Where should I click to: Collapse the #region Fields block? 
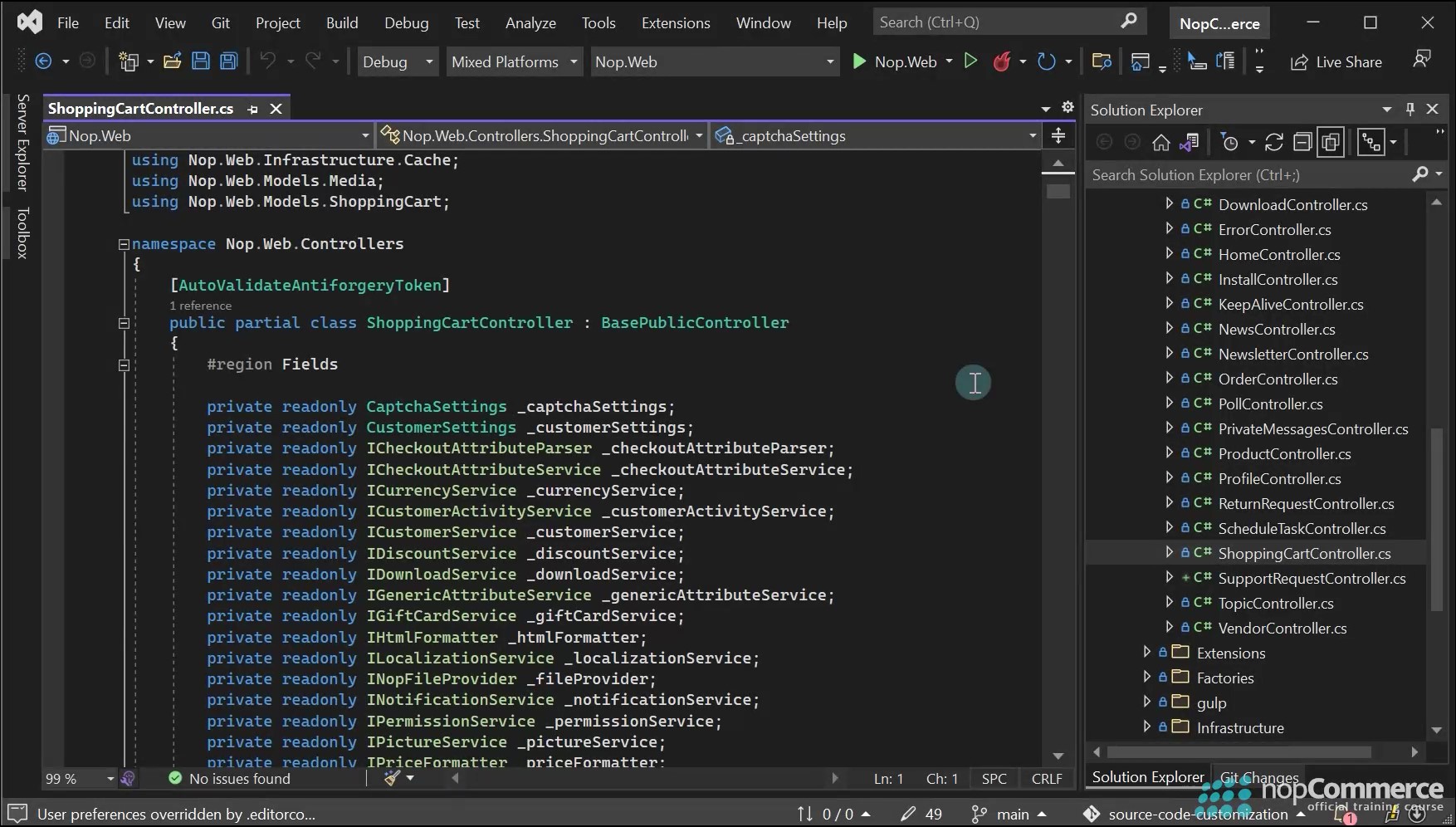(124, 365)
